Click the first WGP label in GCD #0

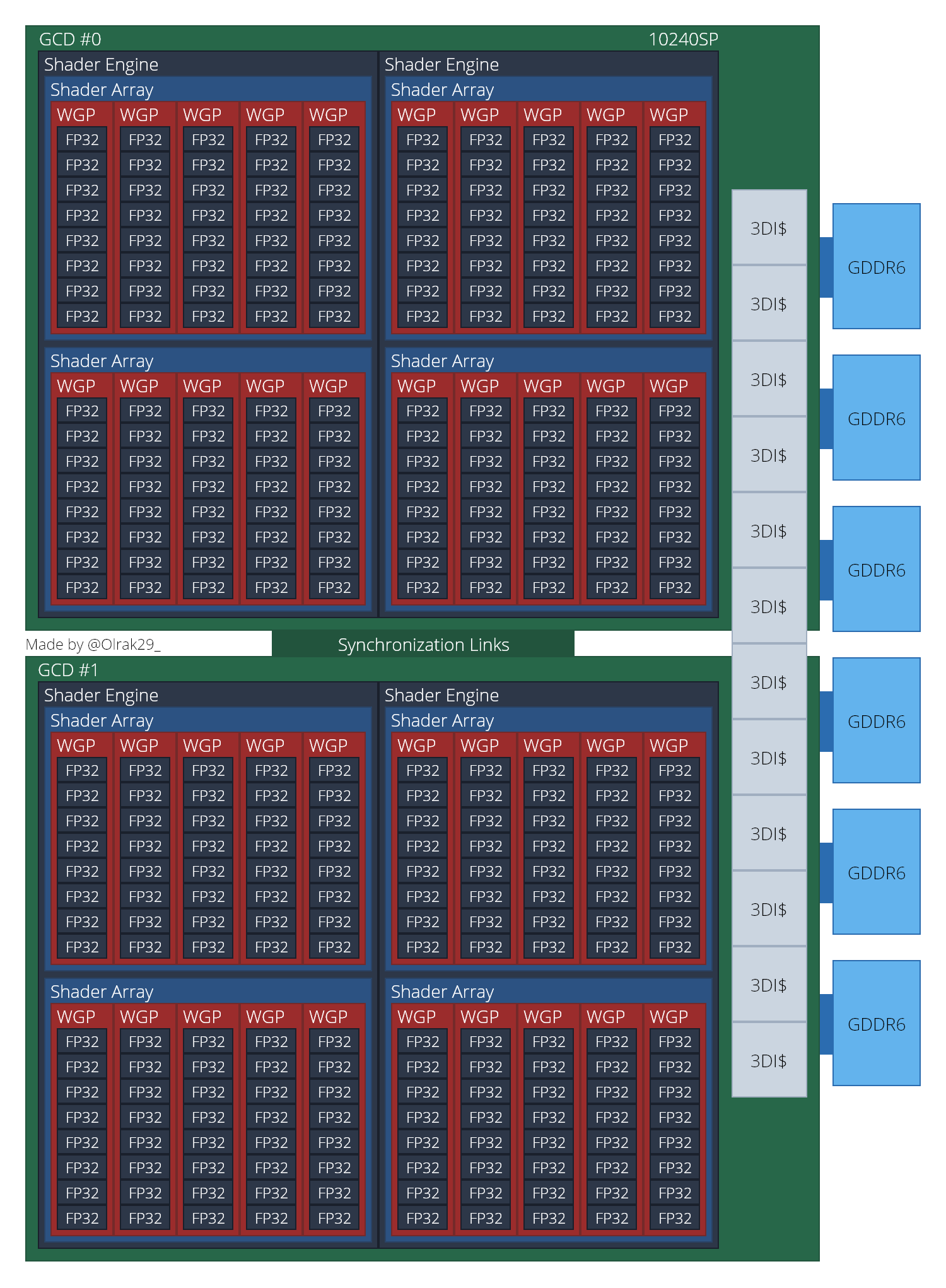pos(76,115)
